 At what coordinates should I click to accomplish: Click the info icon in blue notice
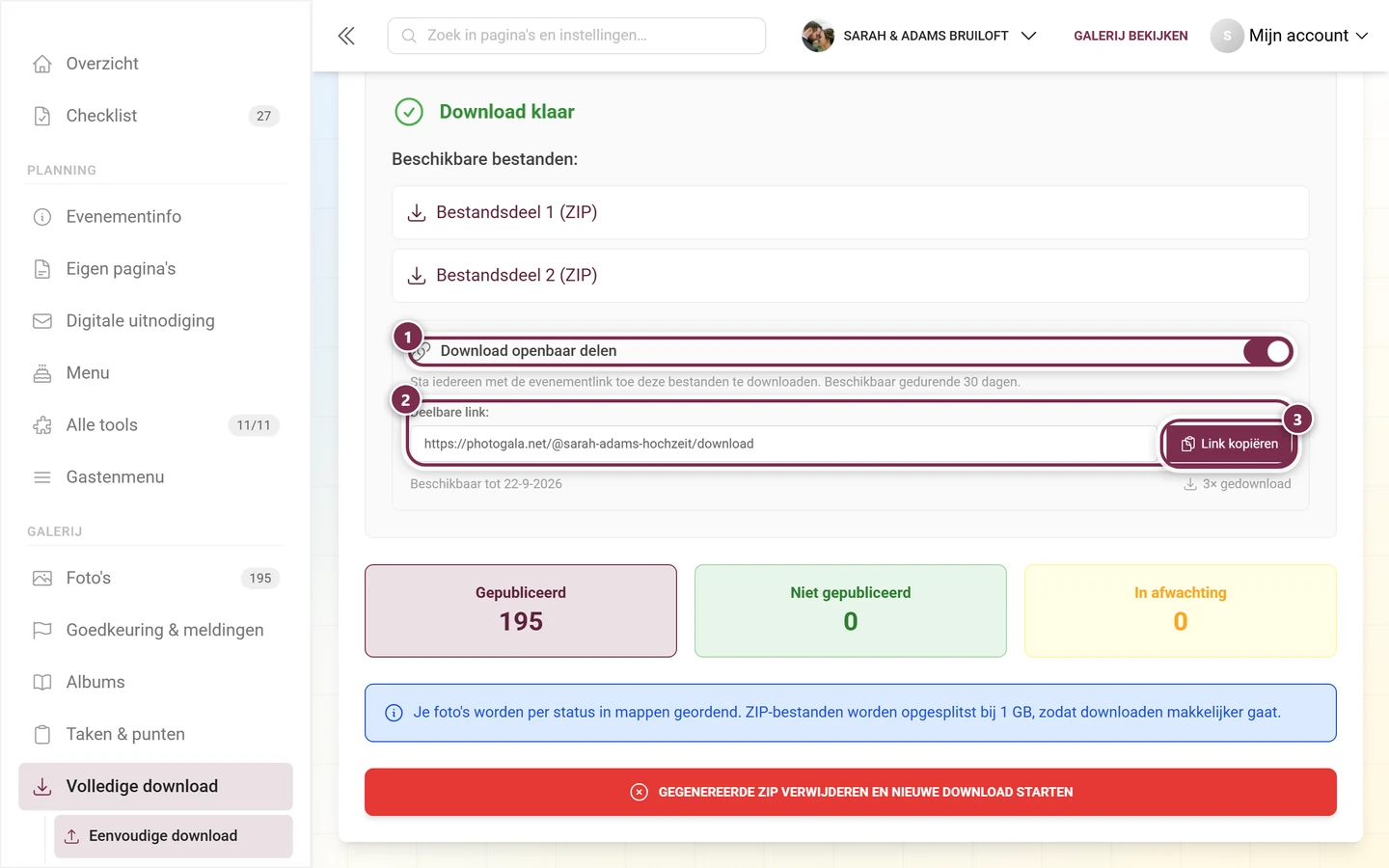coord(394,713)
